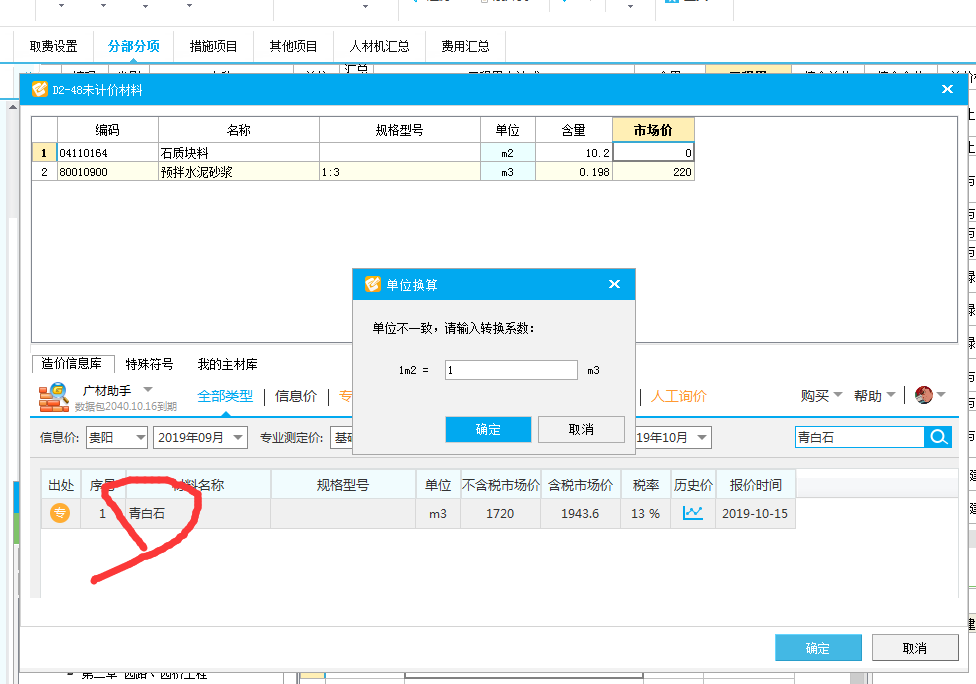Click the 不含税市场价 column header

[500, 485]
